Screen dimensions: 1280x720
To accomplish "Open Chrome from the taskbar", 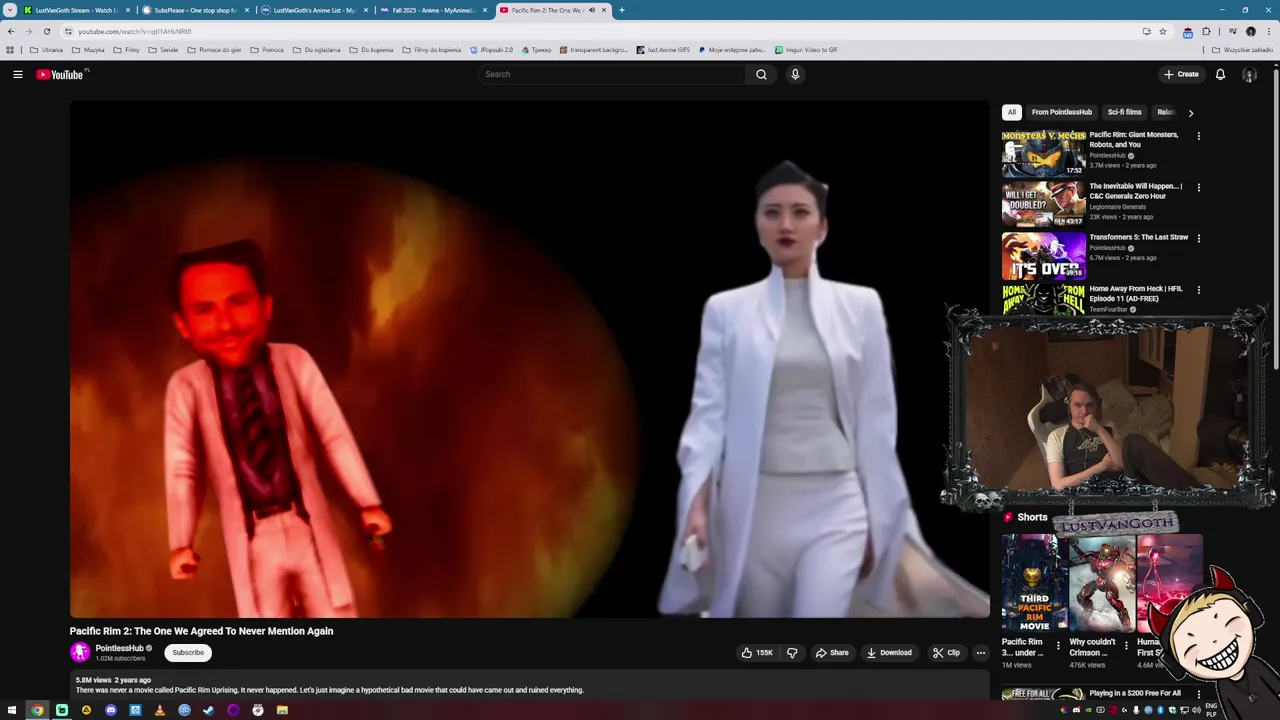I will coord(37,710).
